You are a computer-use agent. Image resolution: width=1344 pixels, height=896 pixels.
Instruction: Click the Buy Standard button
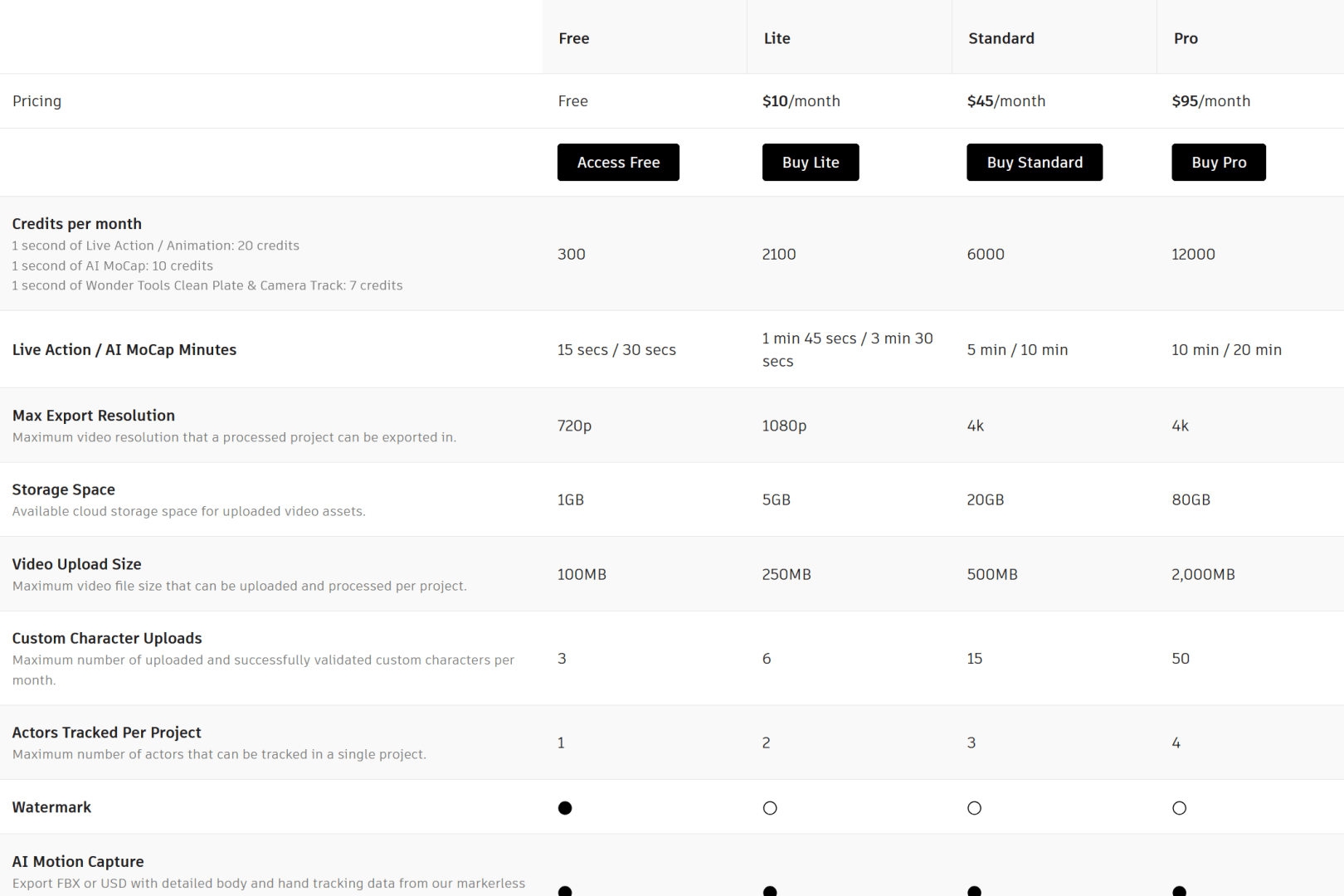[x=1034, y=162]
